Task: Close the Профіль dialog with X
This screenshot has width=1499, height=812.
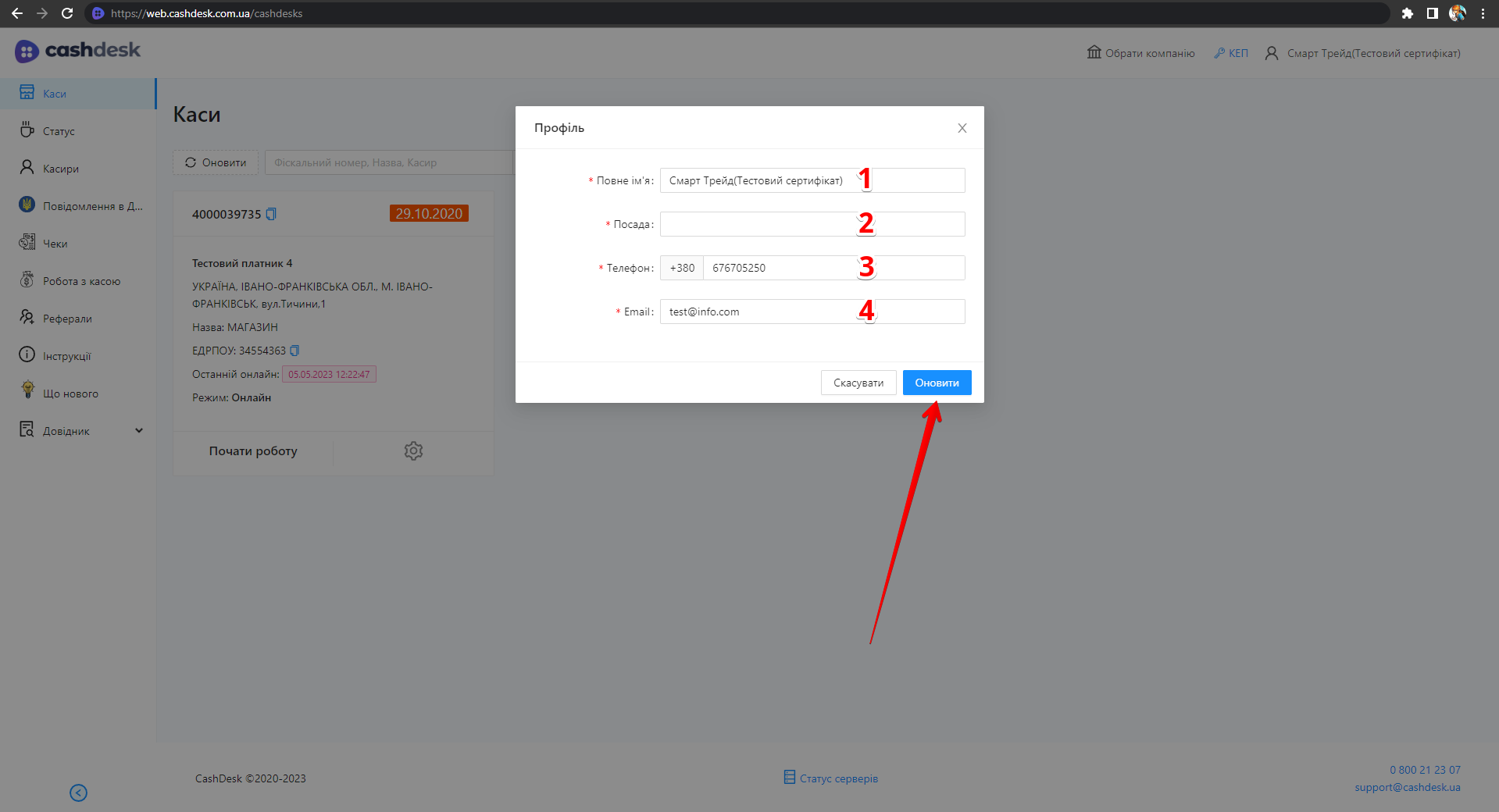Action: pyautogui.click(x=962, y=128)
